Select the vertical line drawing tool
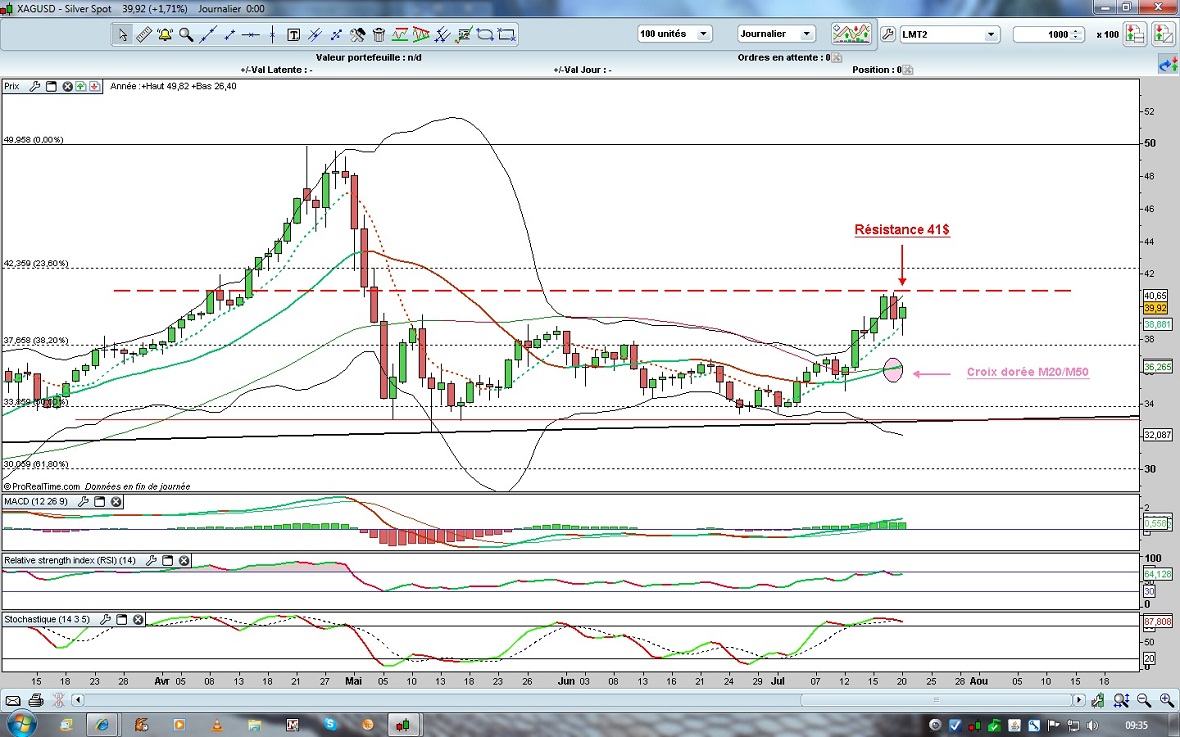The height and width of the screenshot is (737, 1180). (x=272, y=35)
